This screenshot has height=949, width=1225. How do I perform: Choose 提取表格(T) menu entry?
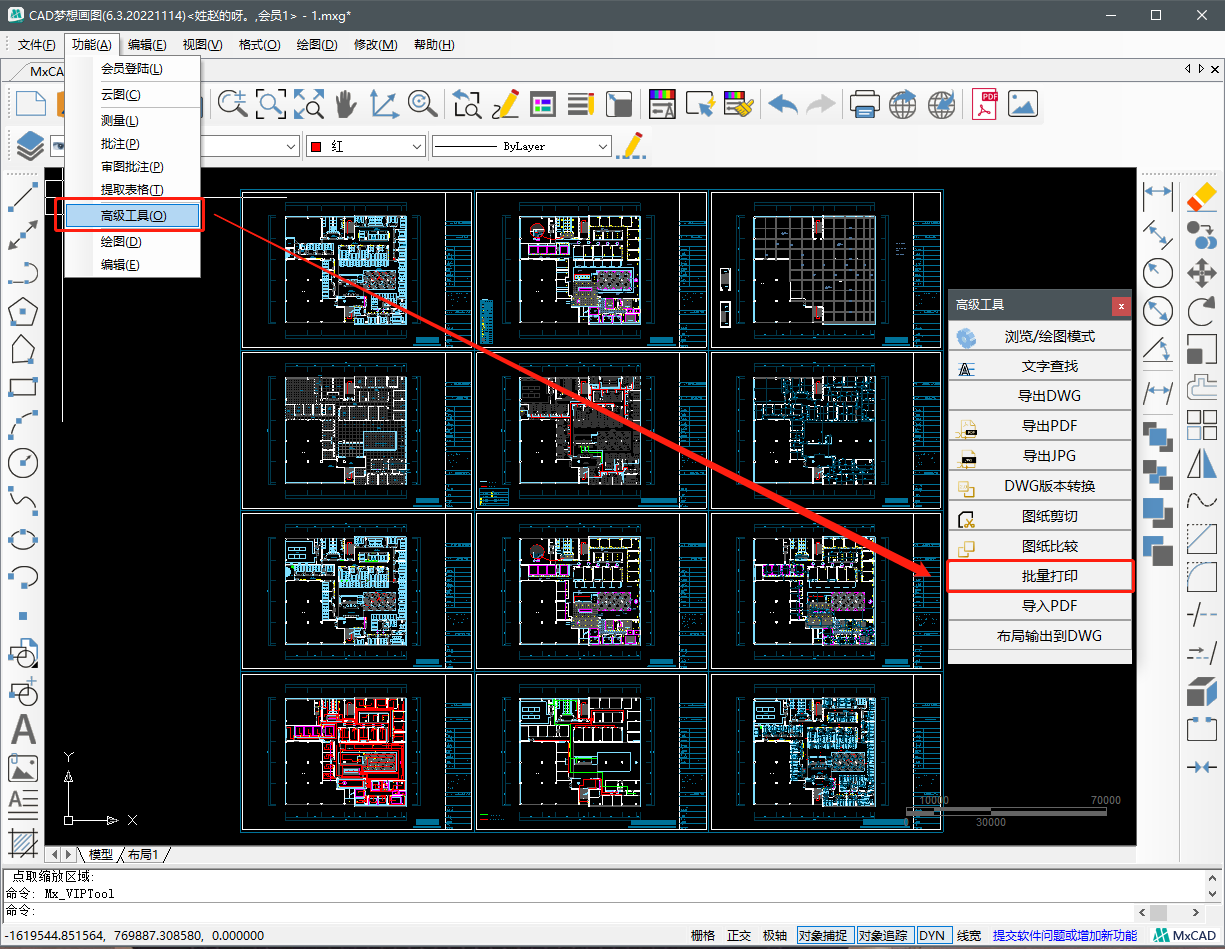point(132,190)
